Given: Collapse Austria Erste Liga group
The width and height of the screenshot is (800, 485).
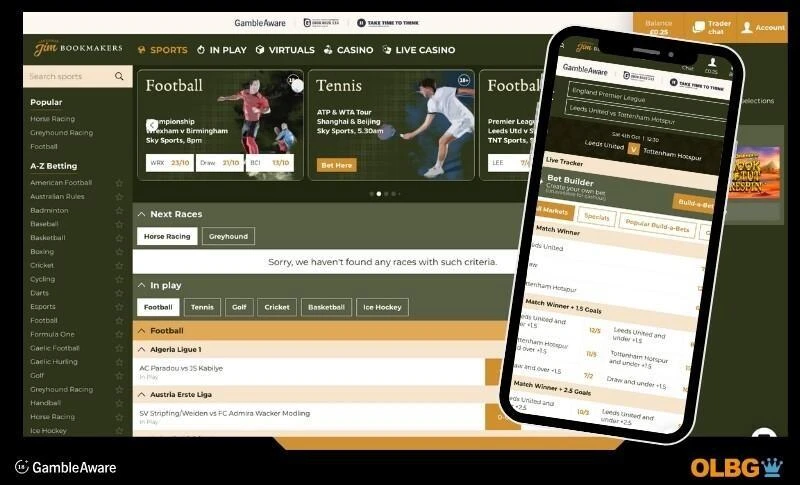Looking at the screenshot, I should pos(141,395).
